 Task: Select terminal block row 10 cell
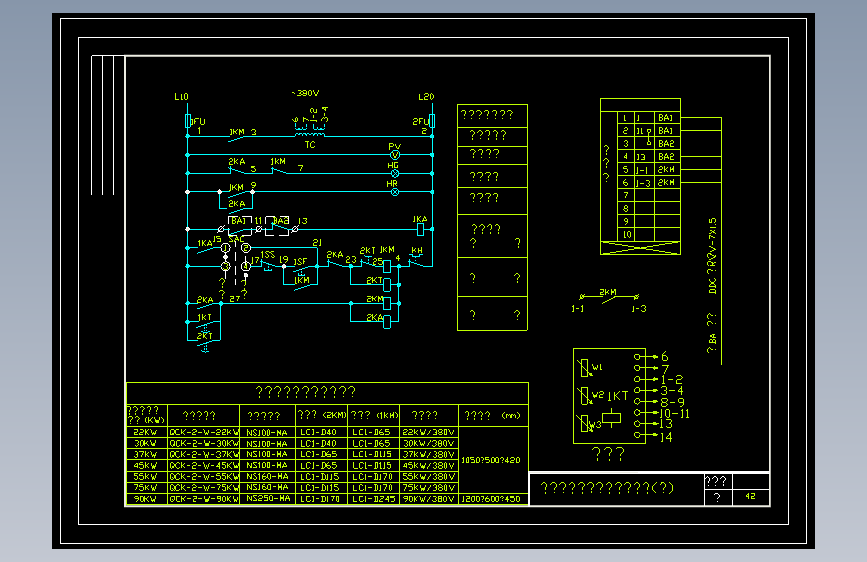coord(626,235)
